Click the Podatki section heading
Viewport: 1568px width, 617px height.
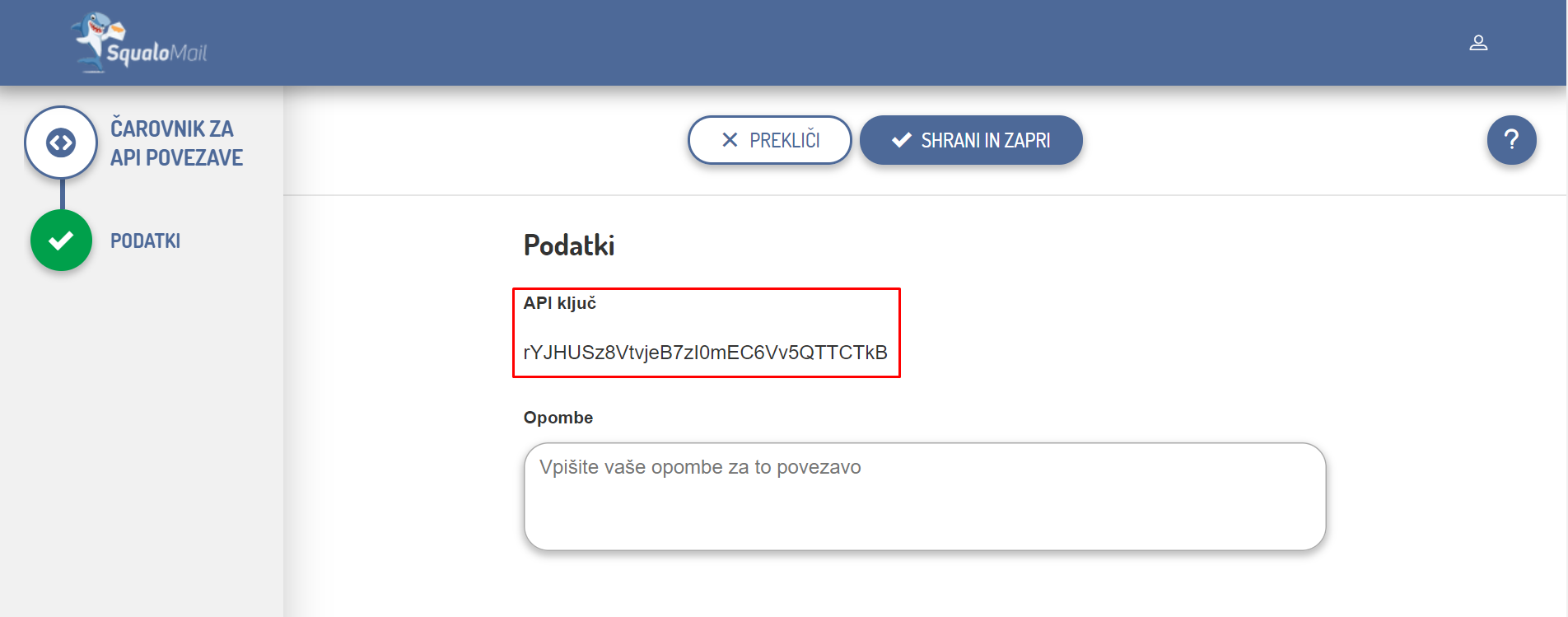point(569,245)
